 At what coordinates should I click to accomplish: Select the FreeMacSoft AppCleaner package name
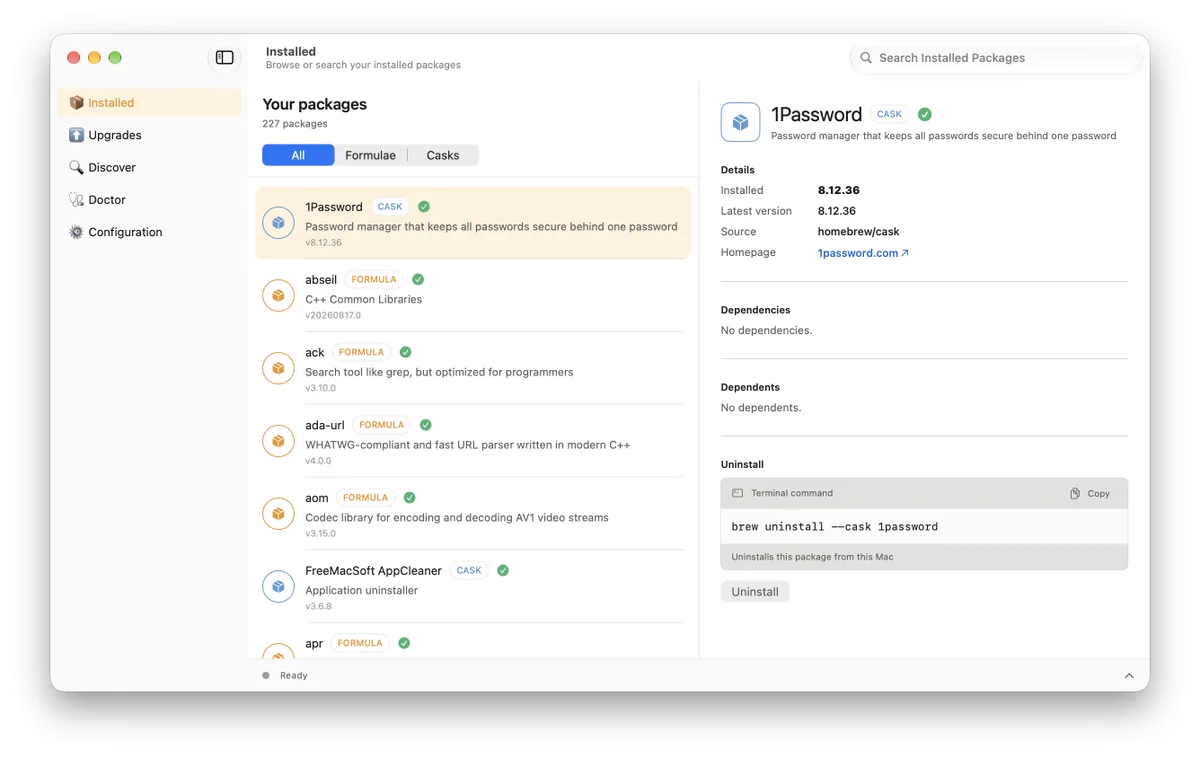point(373,571)
